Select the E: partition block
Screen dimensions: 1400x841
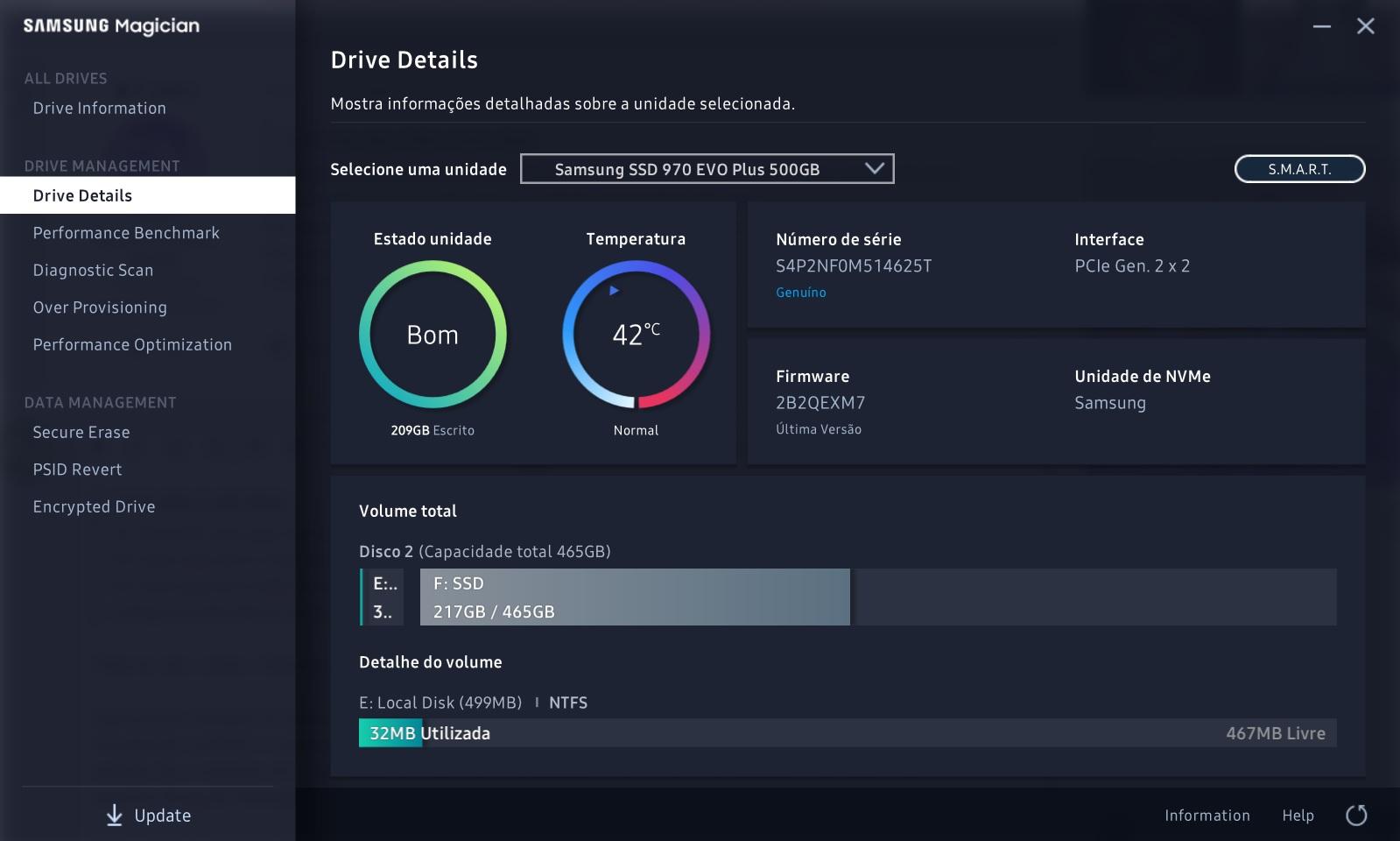382,597
